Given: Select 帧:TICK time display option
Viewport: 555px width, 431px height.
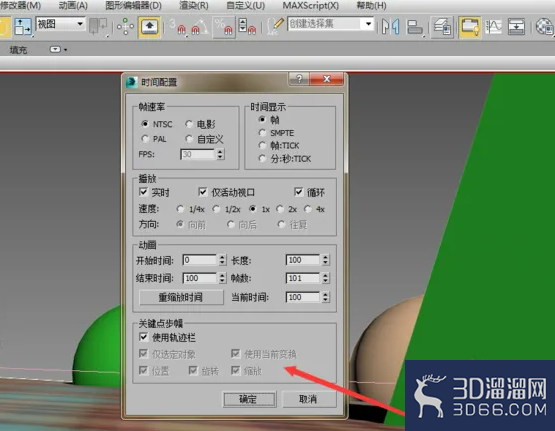Looking at the screenshot, I should coord(262,145).
